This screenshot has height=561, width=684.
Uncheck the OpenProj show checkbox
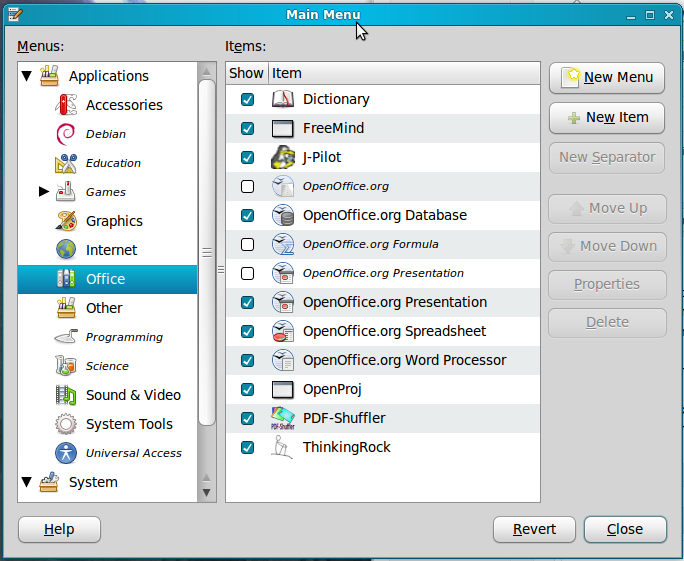pyautogui.click(x=247, y=390)
